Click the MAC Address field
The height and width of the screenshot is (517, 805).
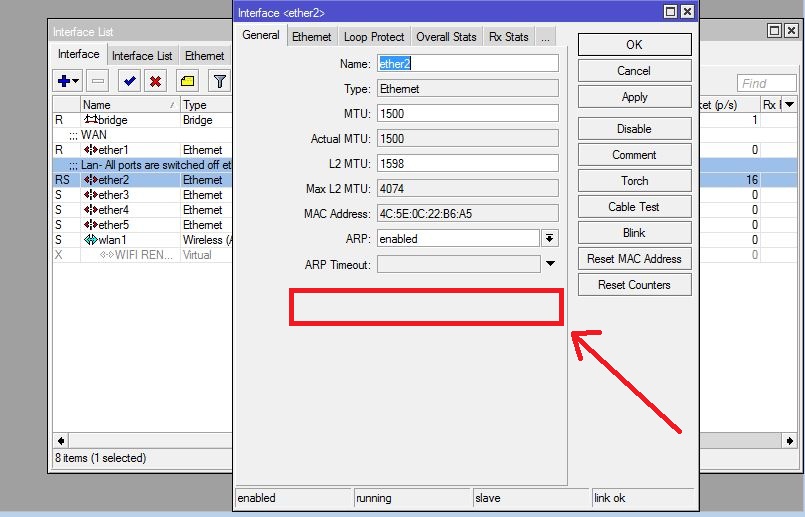click(x=468, y=214)
